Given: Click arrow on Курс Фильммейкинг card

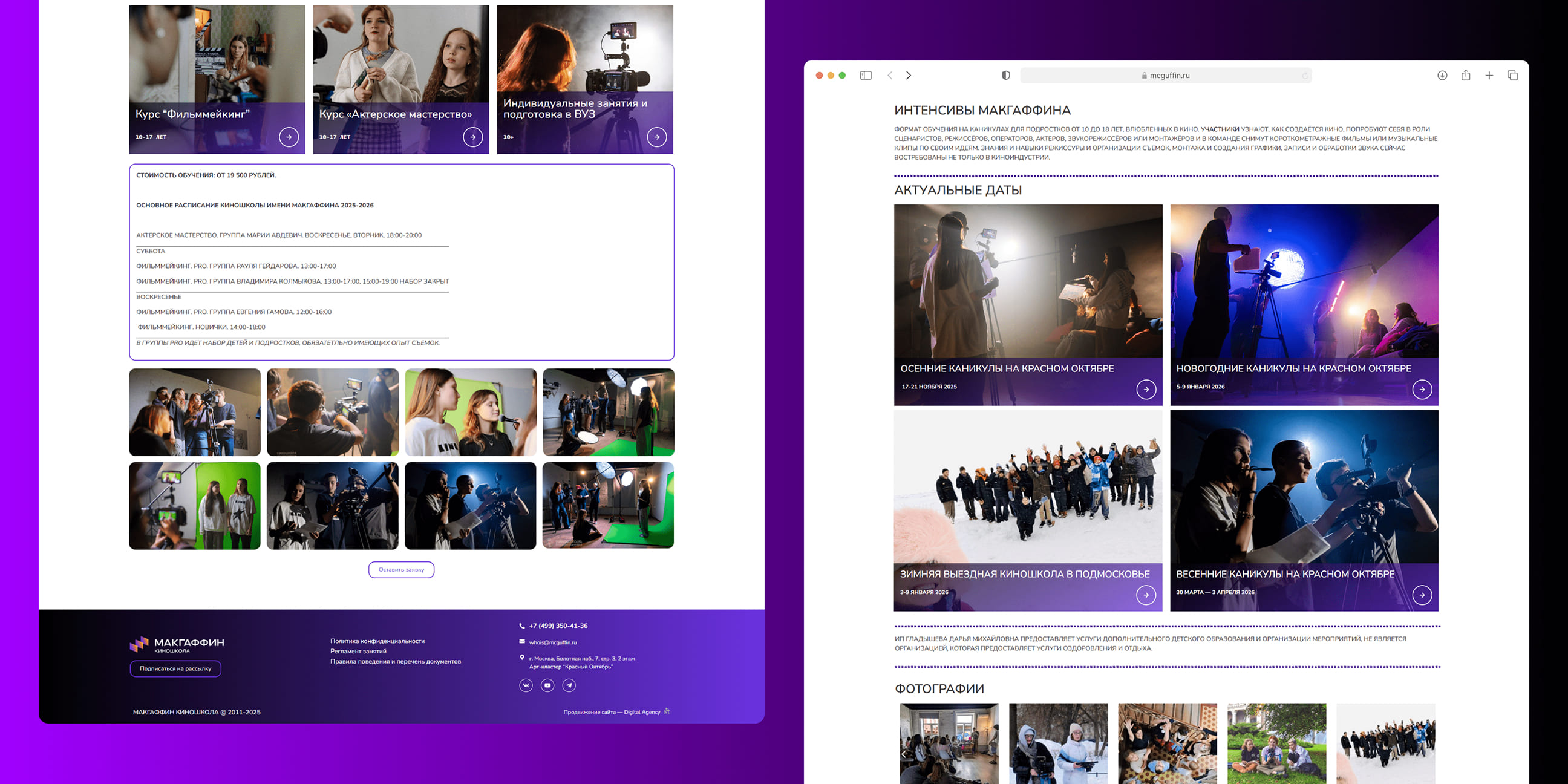Looking at the screenshot, I should [289, 137].
